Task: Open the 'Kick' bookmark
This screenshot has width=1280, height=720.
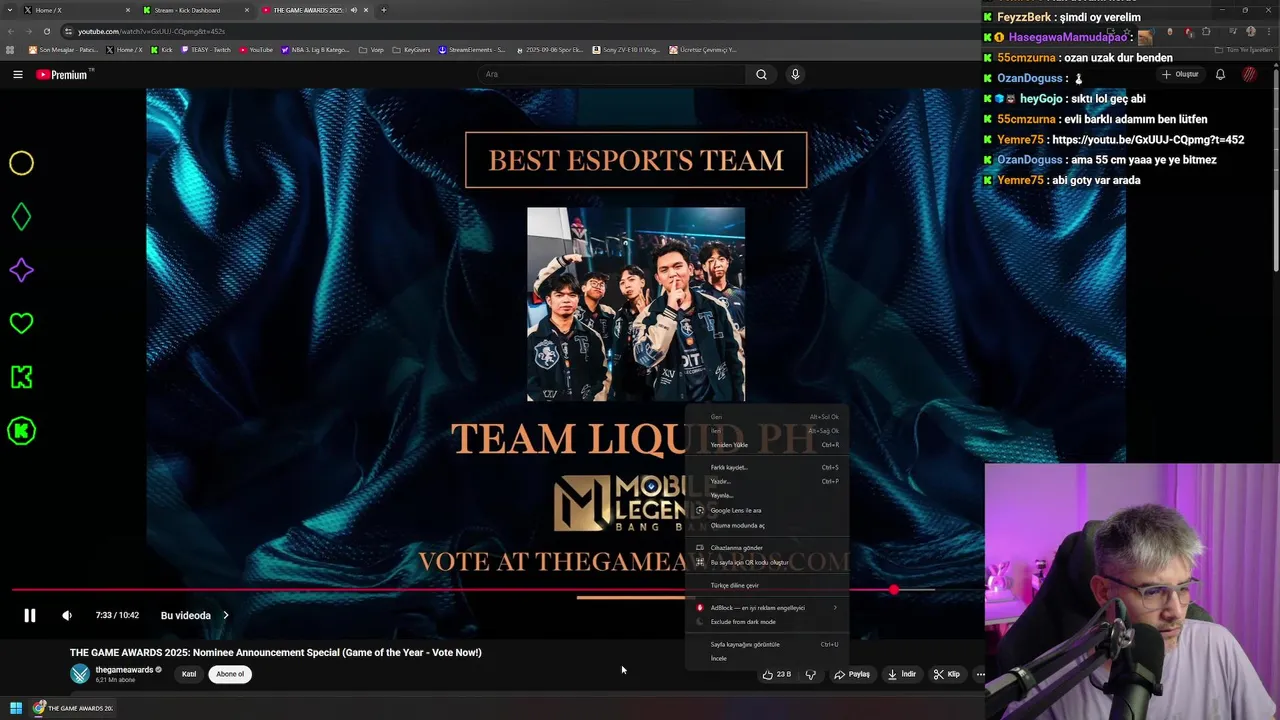Action: 162,49
